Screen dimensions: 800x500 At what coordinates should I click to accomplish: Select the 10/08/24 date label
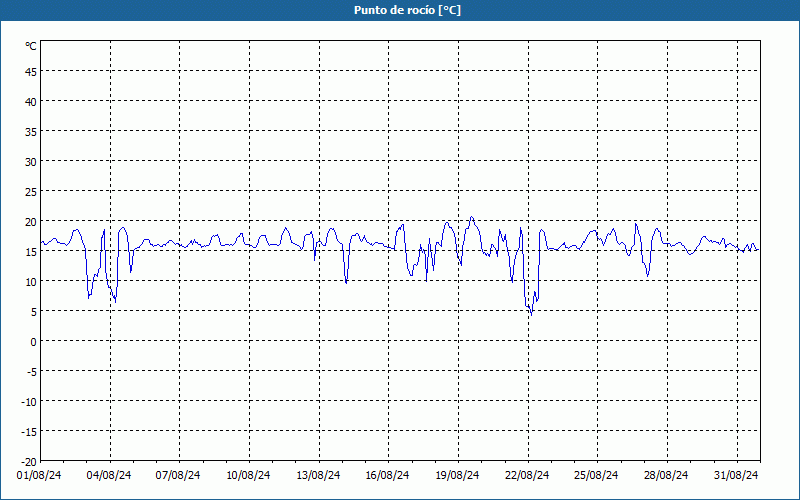pyautogui.click(x=248, y=475)
